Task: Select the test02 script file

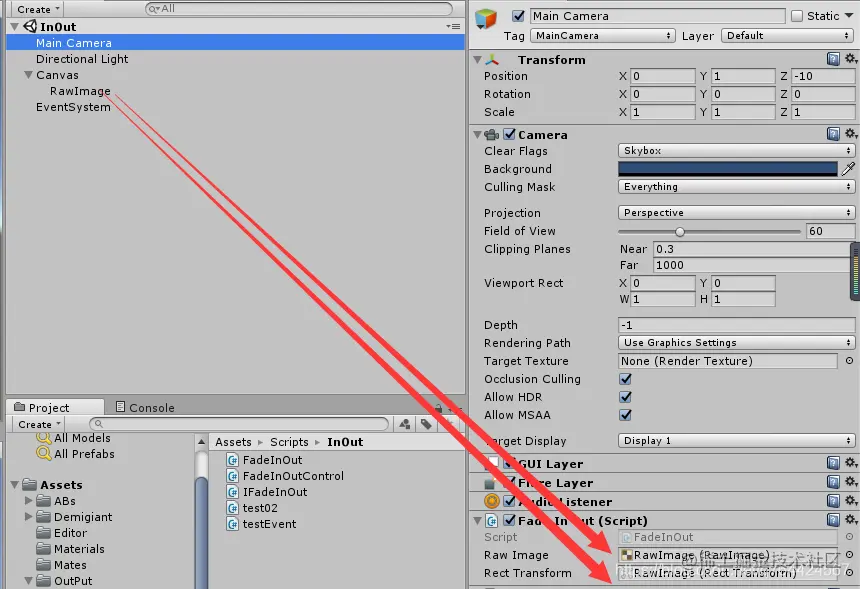Action: coord(252,508)
